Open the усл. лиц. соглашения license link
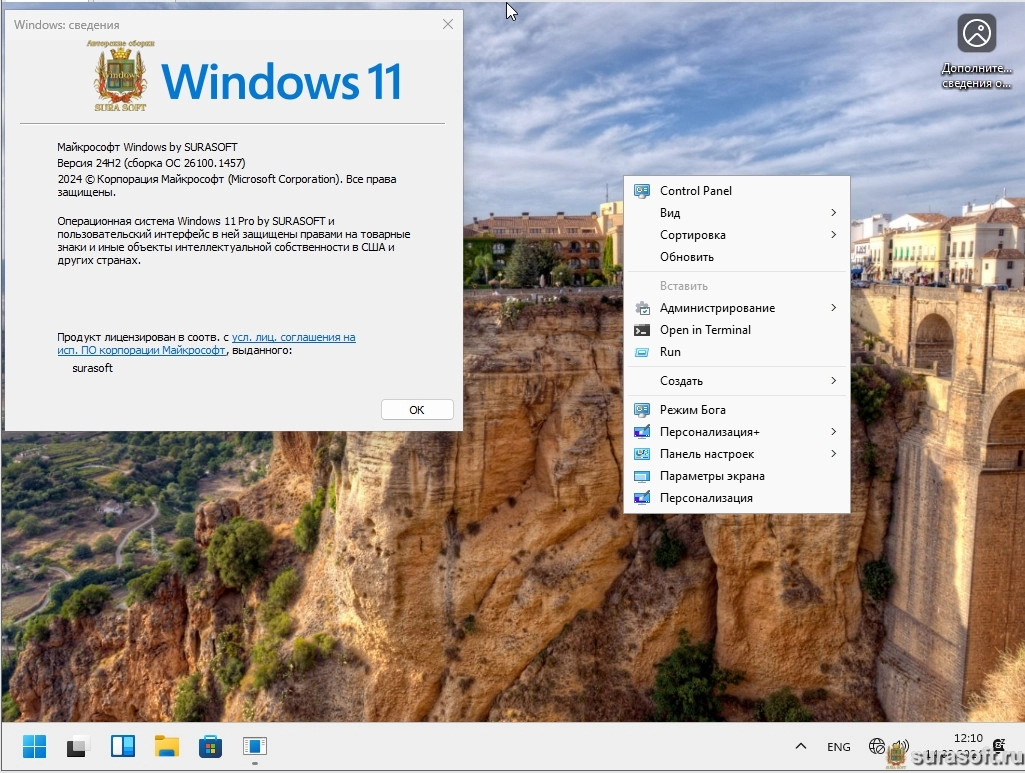The height and width of the screenshot is (773, 1025). [x=294, y=337]
